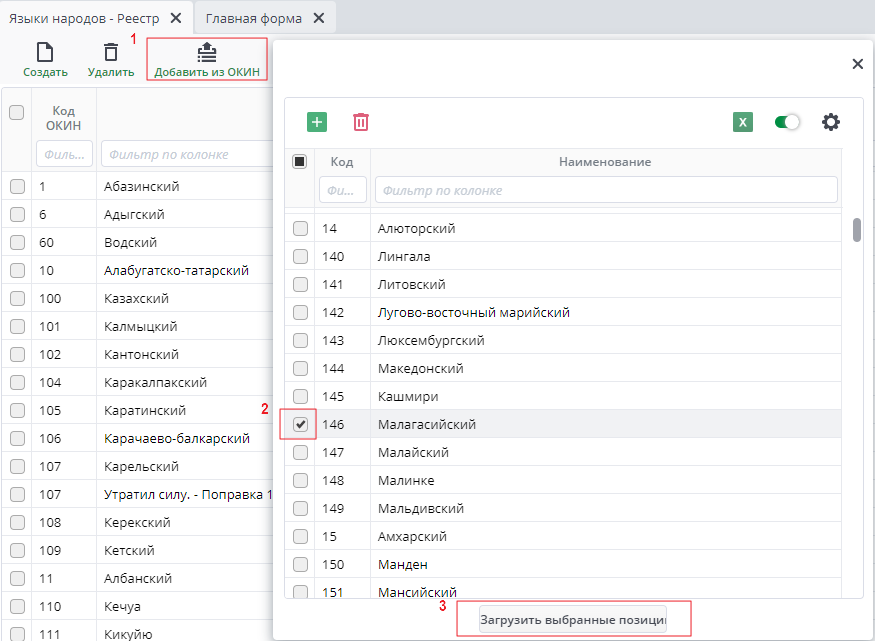This screenshot has height=641, width=875.
Task: Click the Создать document icon
Action: 45,52
